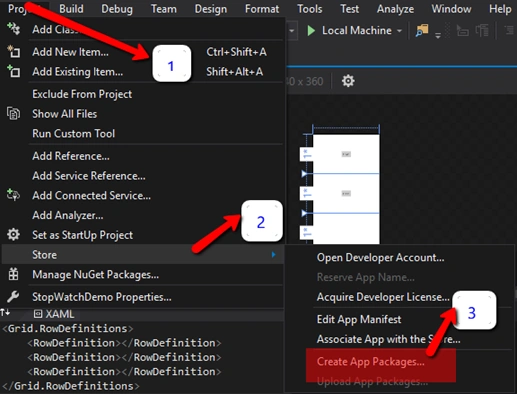Click the Add New Item icon
The width and height of the screenshot is (517, 394).
[14, 51]
